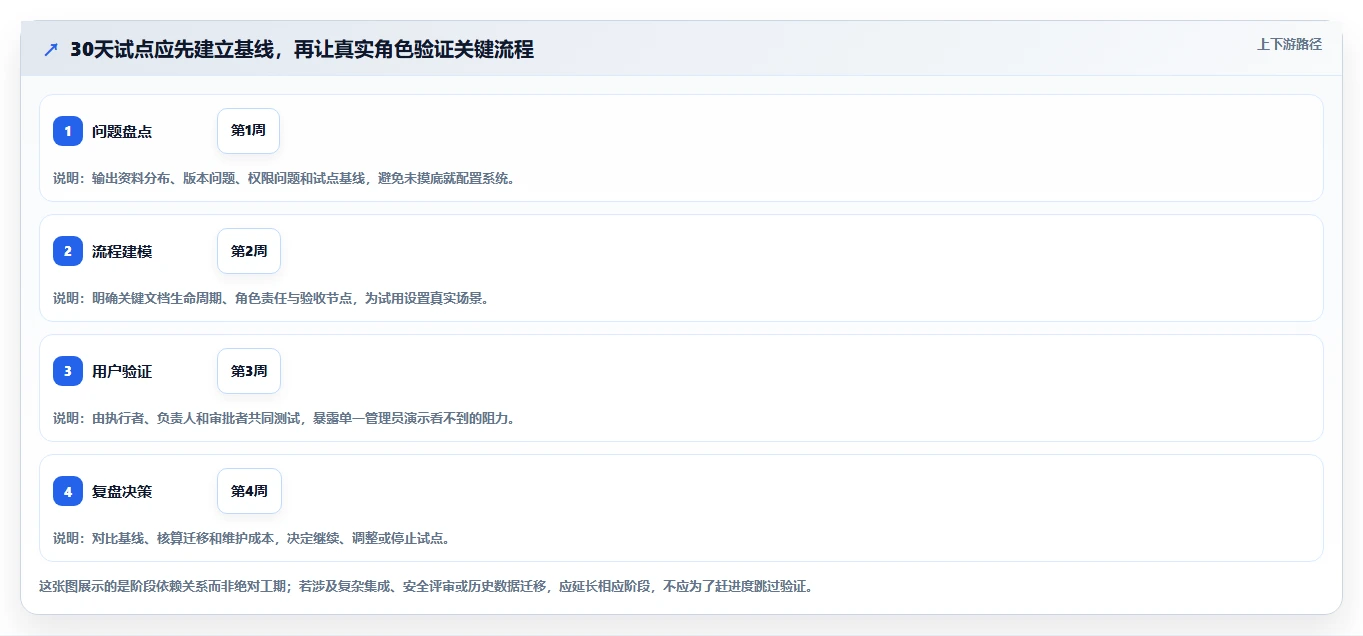
Task: Select the 流程建模 step title
Action: tap(122, 251)
